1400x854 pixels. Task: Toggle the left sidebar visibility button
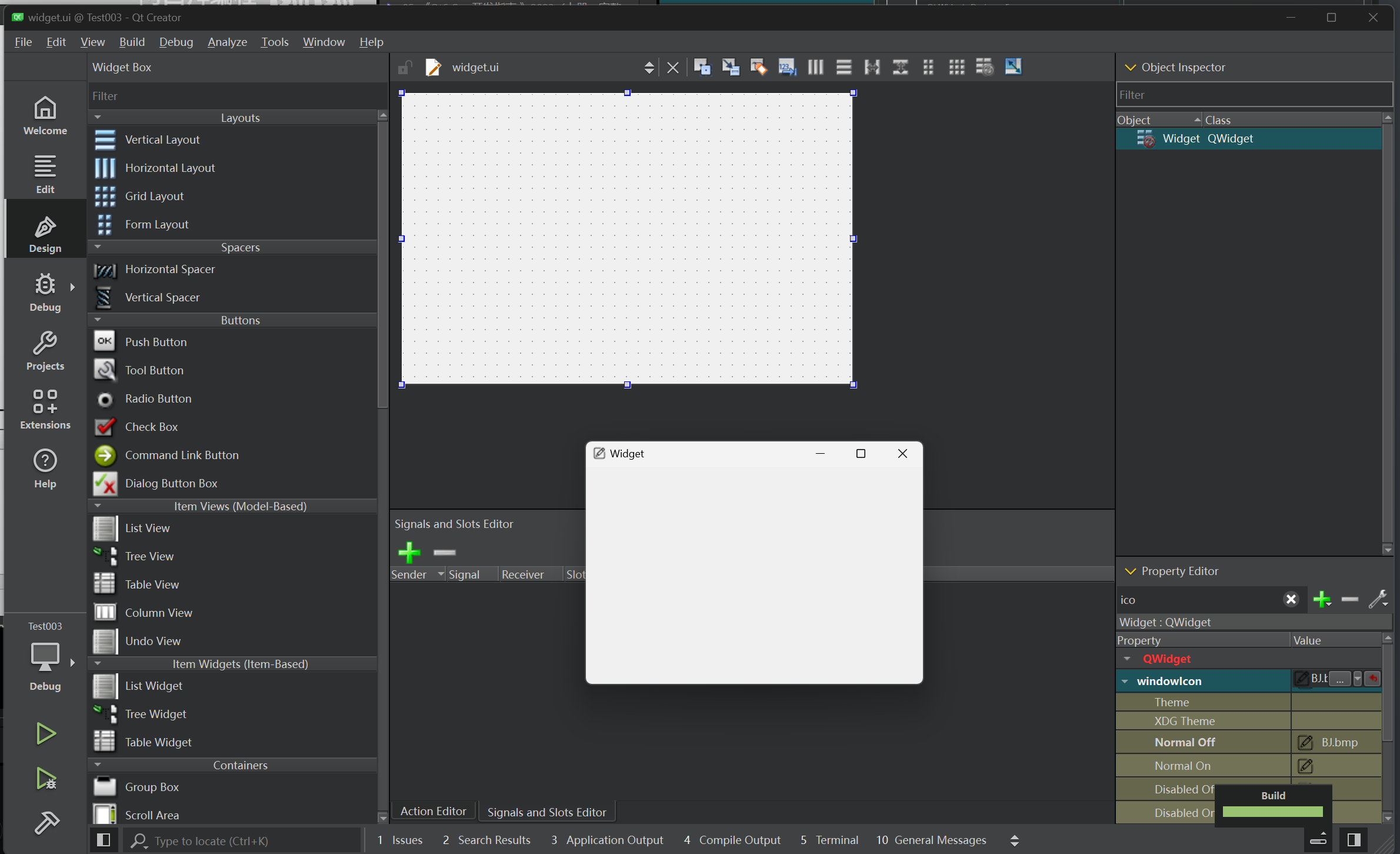(104, 840)
